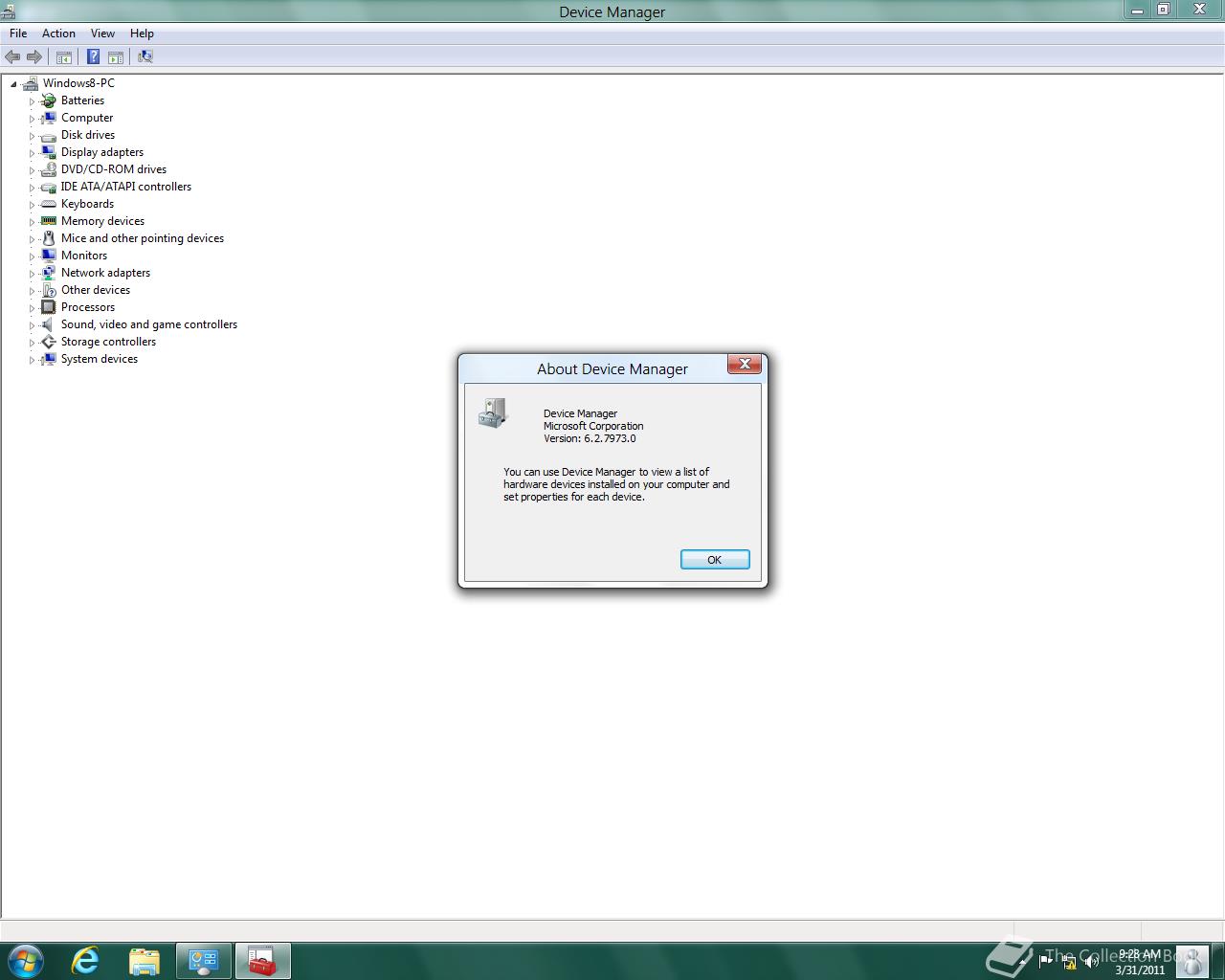The image size is (1225, 980).
Task: Select the 'Keyboards' label
Action: [x=87, y=204]
